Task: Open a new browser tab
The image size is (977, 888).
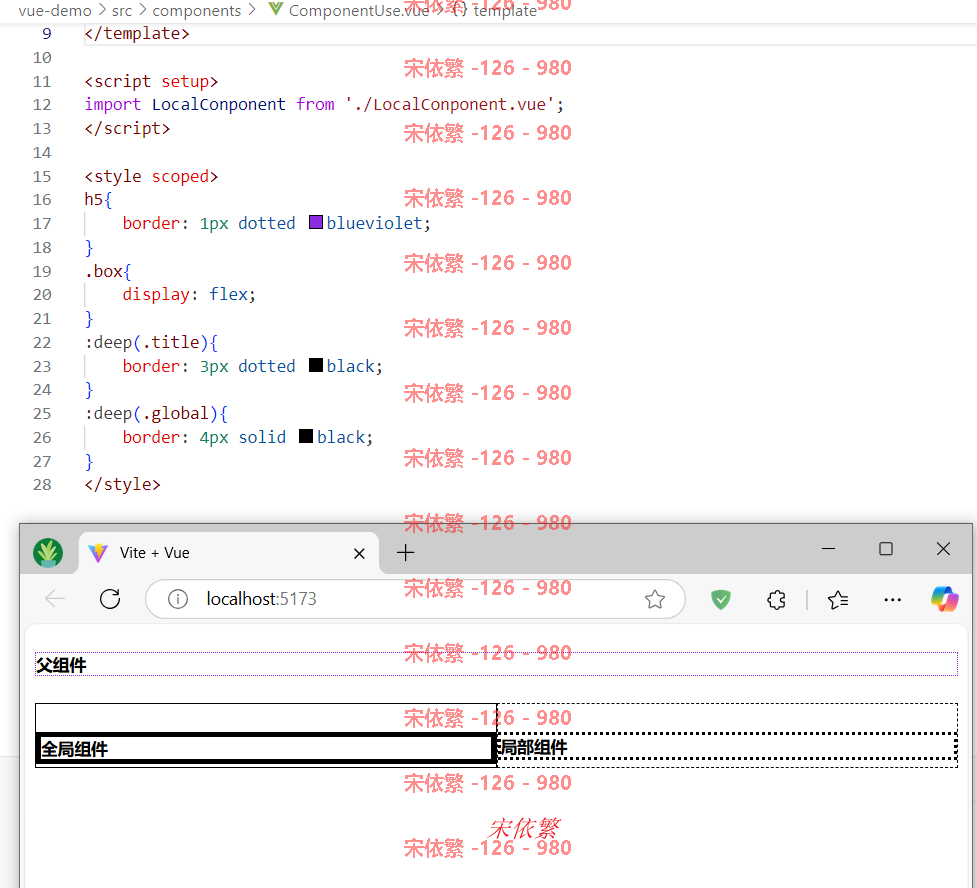Action: (406, 553)
